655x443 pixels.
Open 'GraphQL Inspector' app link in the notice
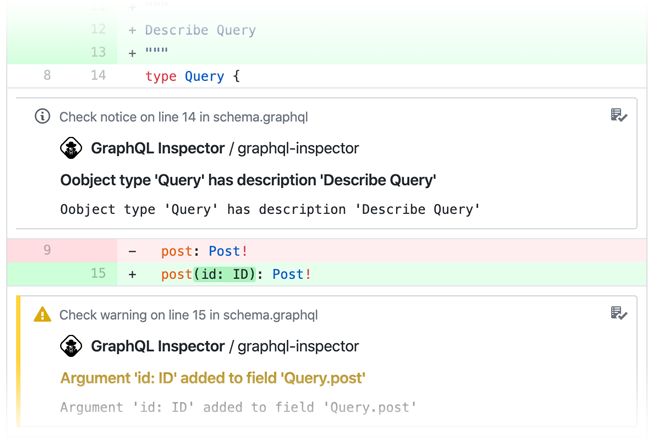[x=157, y=148]
